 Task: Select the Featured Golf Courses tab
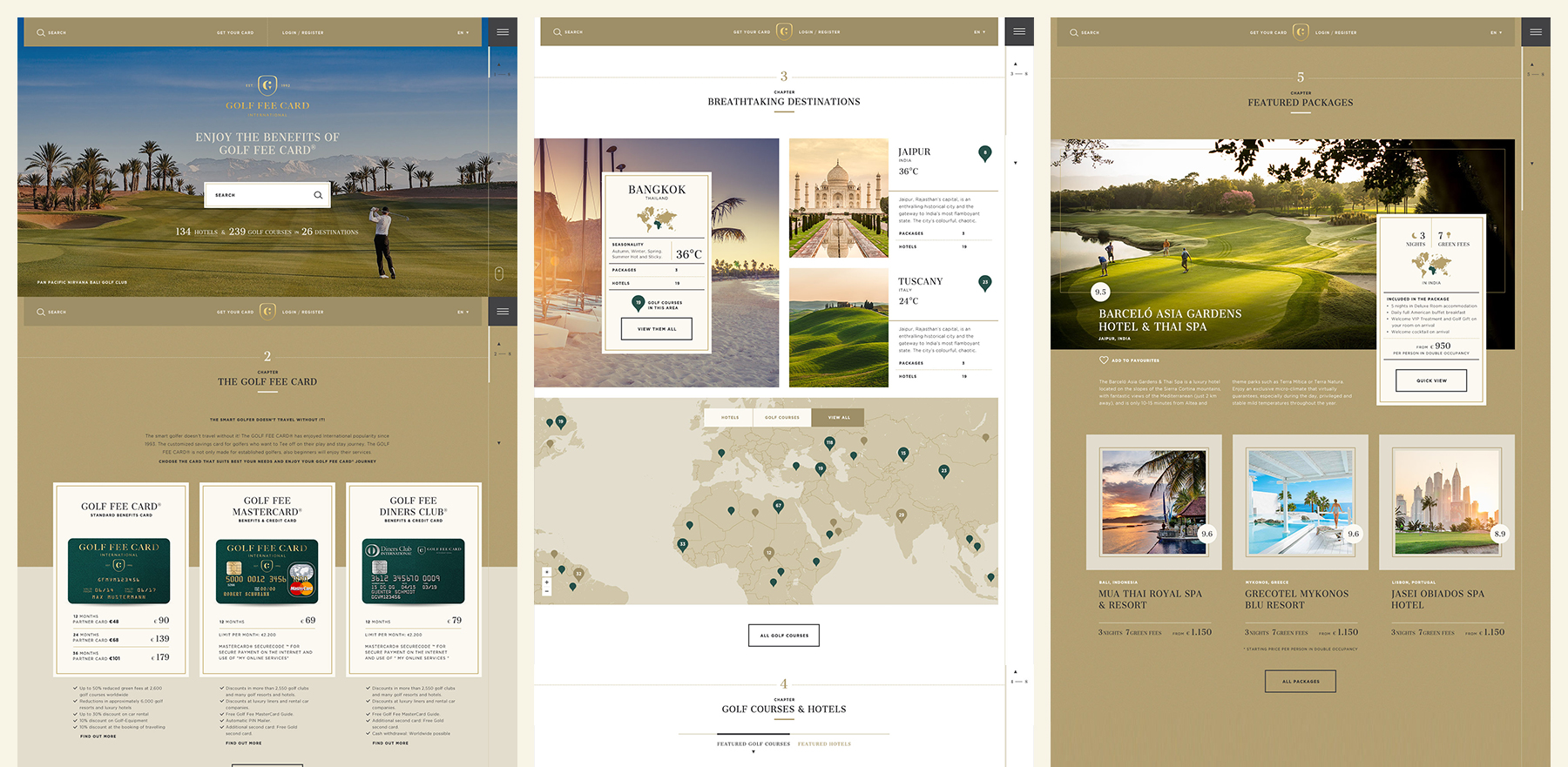(x=754, y=744)
